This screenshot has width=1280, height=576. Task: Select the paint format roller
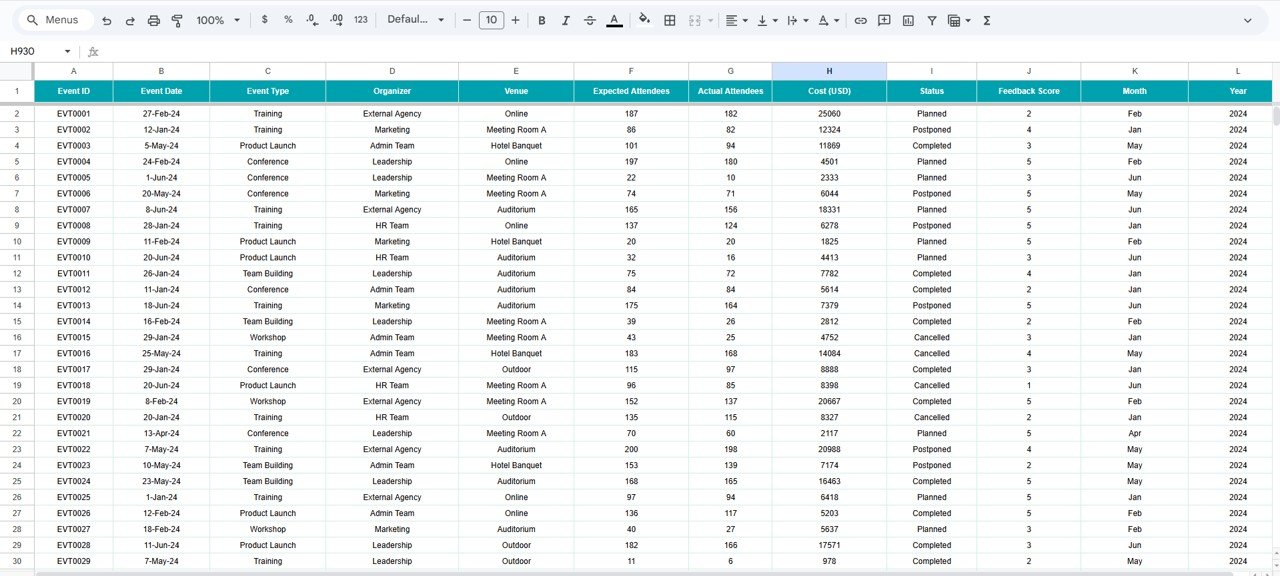pyautogui.click(x=177, y=20)
